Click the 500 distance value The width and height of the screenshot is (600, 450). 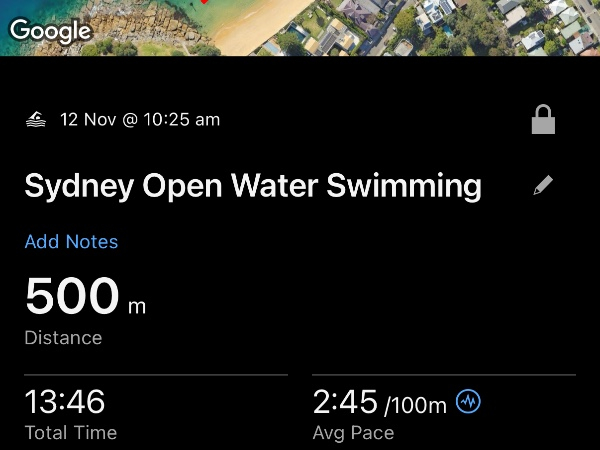72,296
